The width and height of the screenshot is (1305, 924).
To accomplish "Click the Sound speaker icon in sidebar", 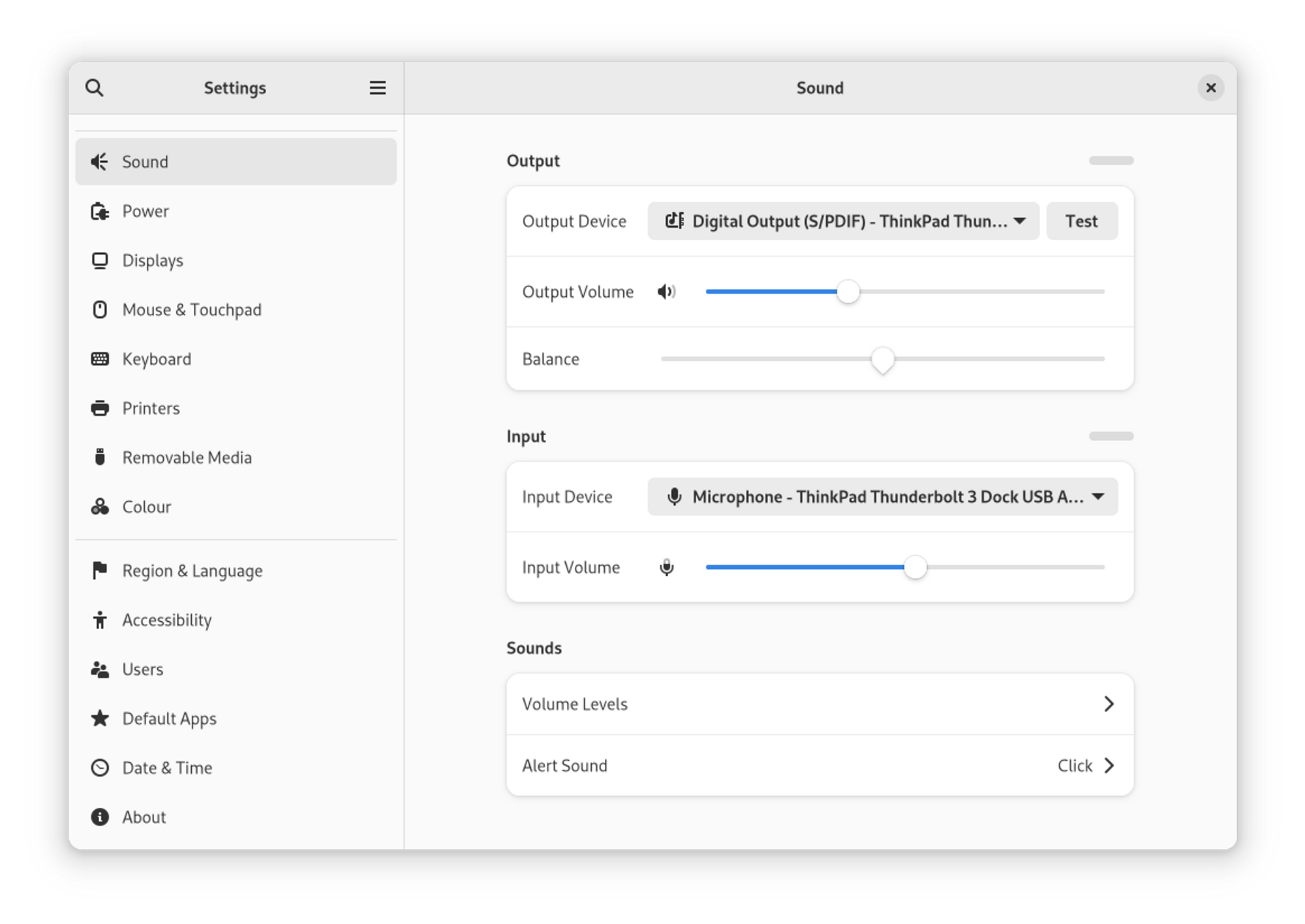I will (x=99, y=161).
